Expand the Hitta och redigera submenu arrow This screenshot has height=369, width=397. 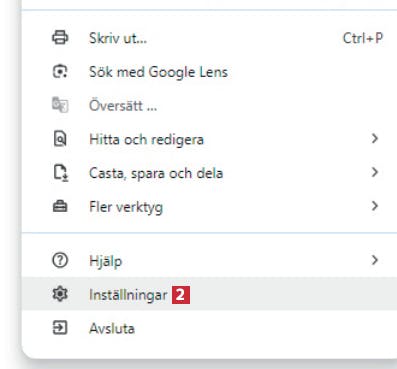pyautogui.click(x=375, y=139)
